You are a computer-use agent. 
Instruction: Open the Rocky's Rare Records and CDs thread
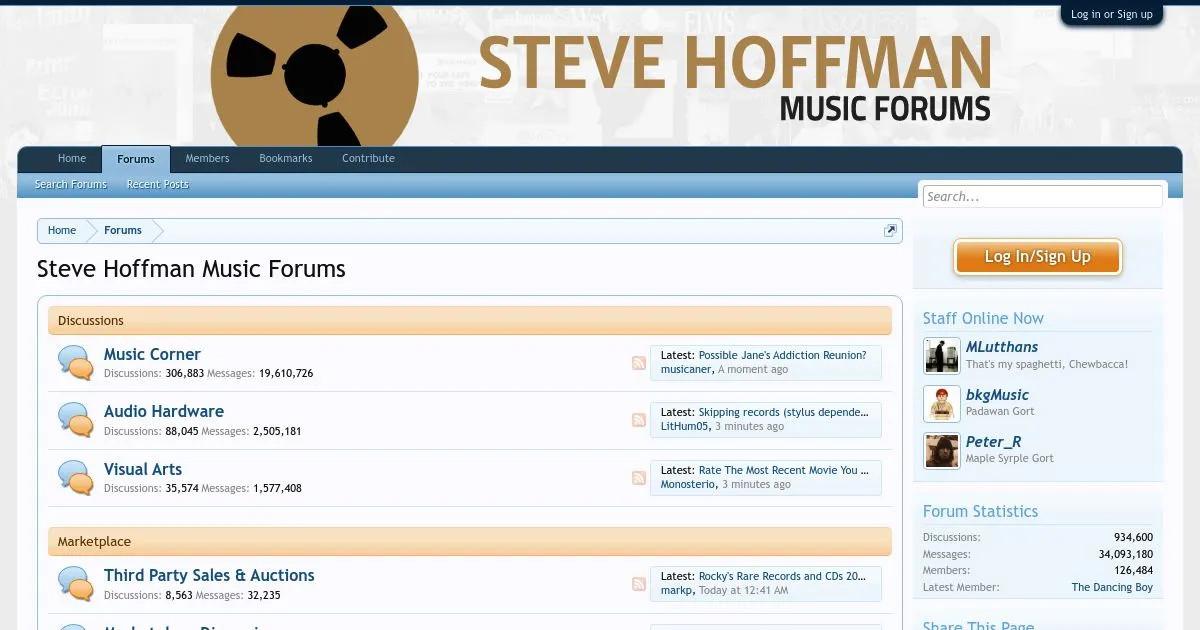[783, 576]
